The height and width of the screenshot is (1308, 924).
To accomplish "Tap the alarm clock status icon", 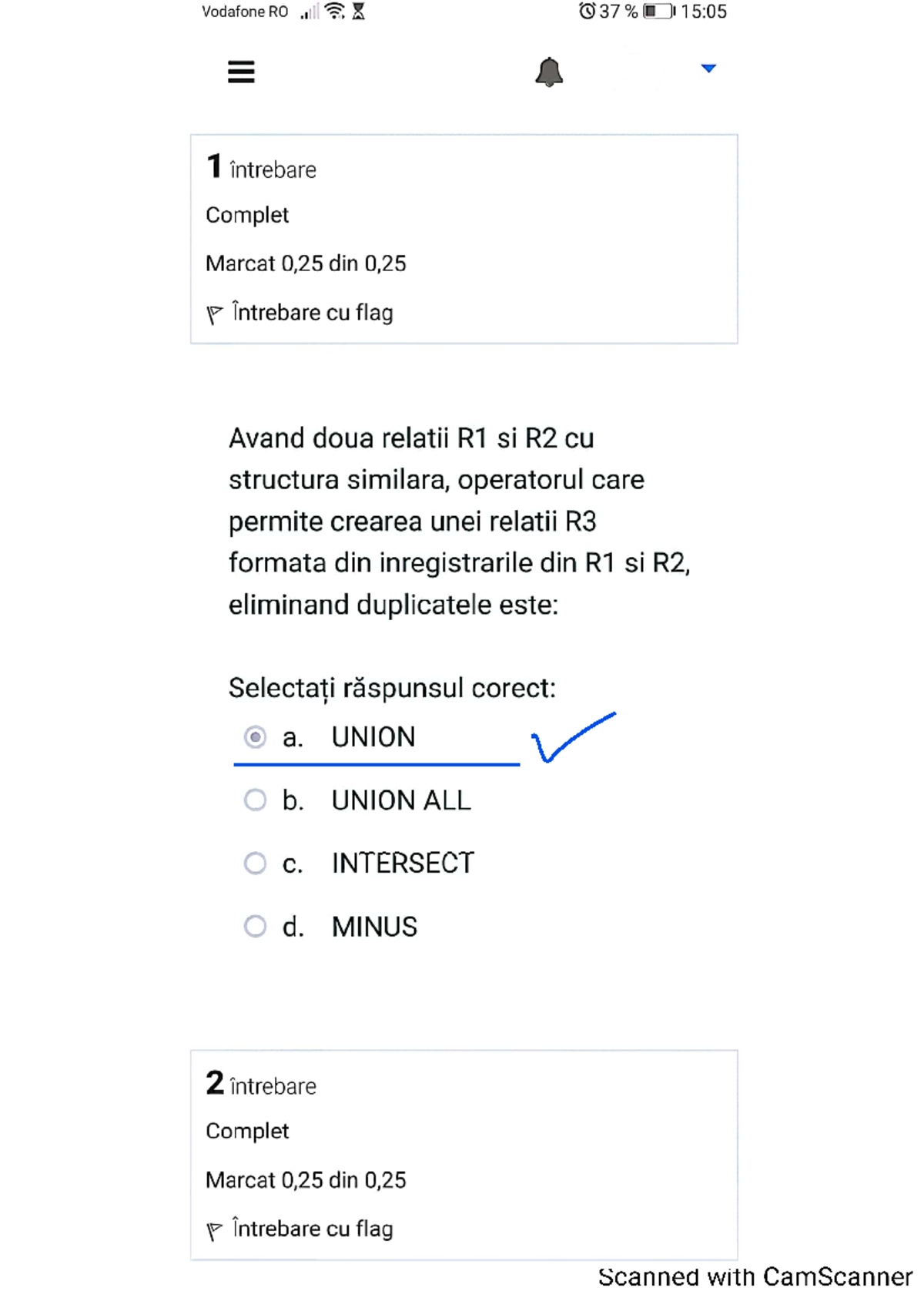I will [x=587, y=11].
